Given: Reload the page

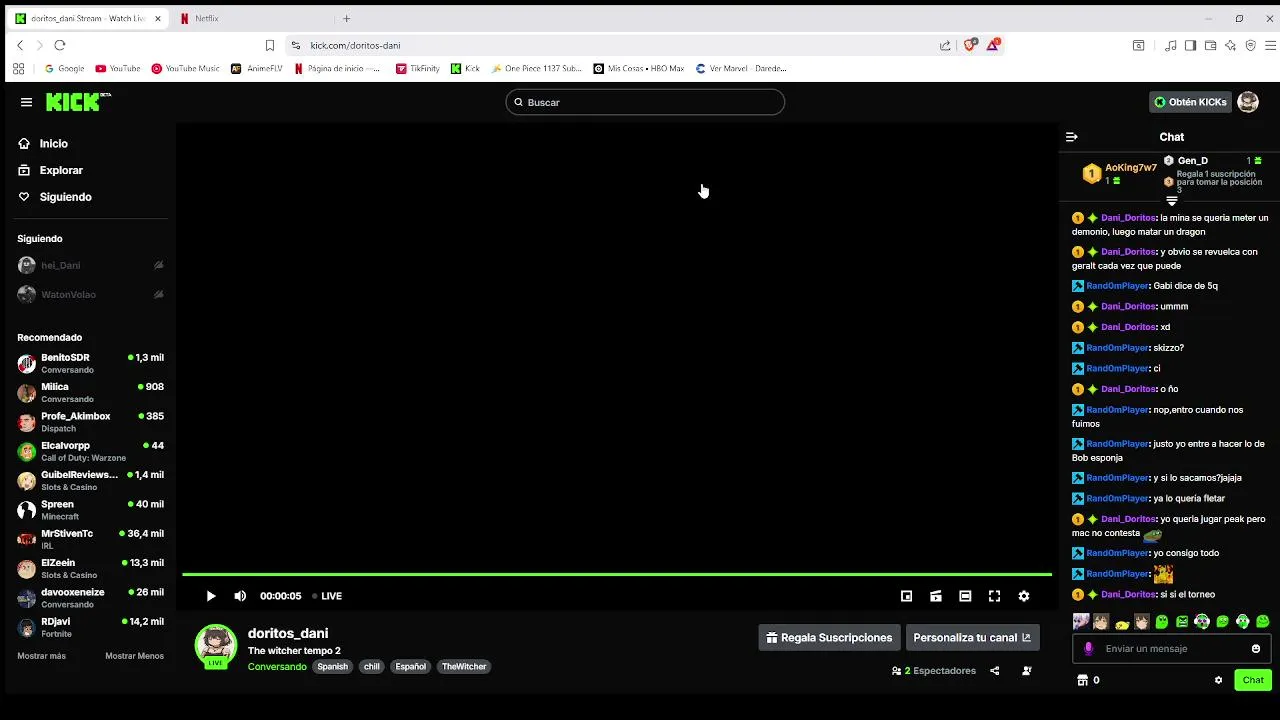Looking at the screenshot, I should click(60, 45).
